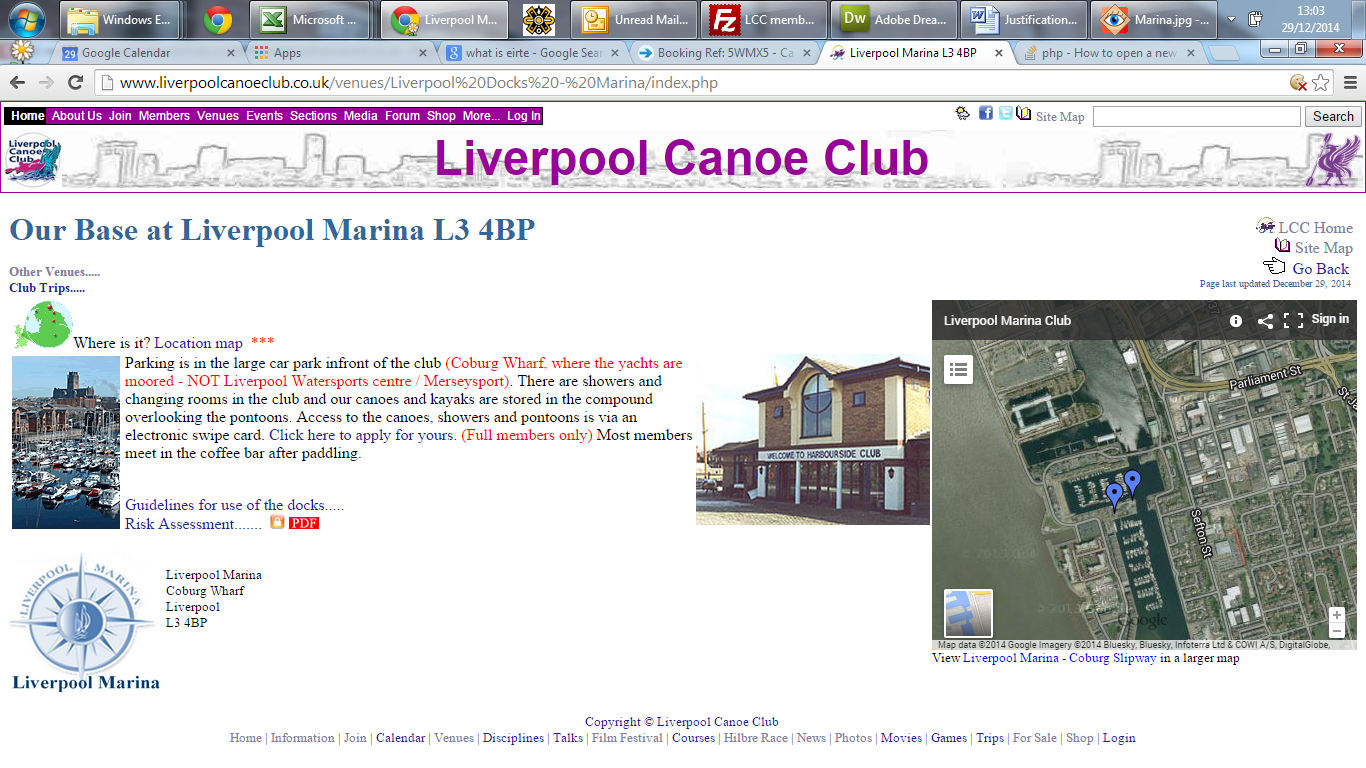Image resolution: width=1366 pixels, height=768 pixels.
Task: Zoom out on the embedded map
Action: [1337, 631]
